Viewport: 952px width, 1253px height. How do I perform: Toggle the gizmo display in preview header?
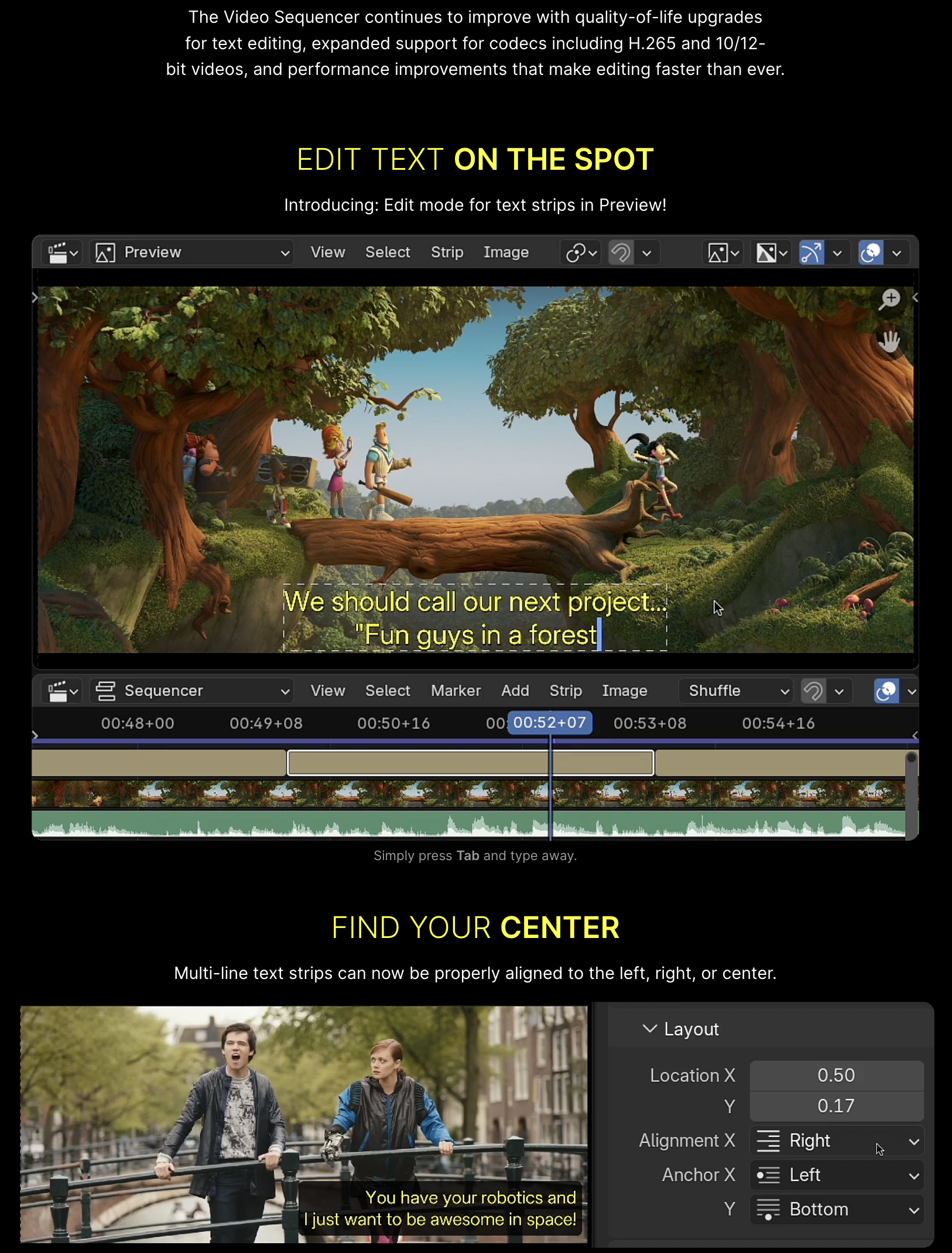coord(811,253)
